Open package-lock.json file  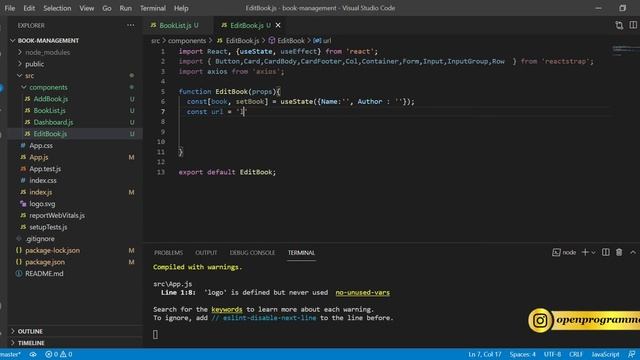coord(52,250)
